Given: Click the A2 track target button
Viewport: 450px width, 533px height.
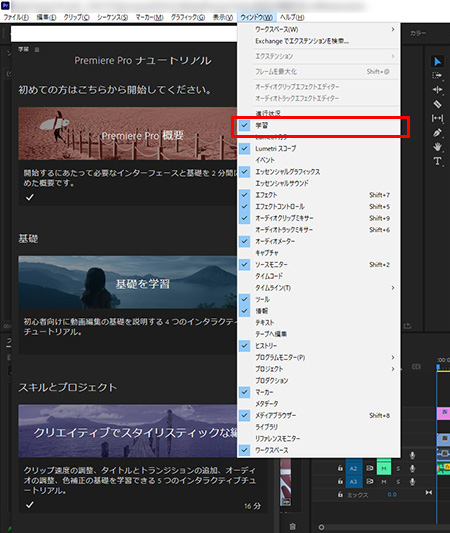Looking at the screenshot, I should click(x=353, y=468).
